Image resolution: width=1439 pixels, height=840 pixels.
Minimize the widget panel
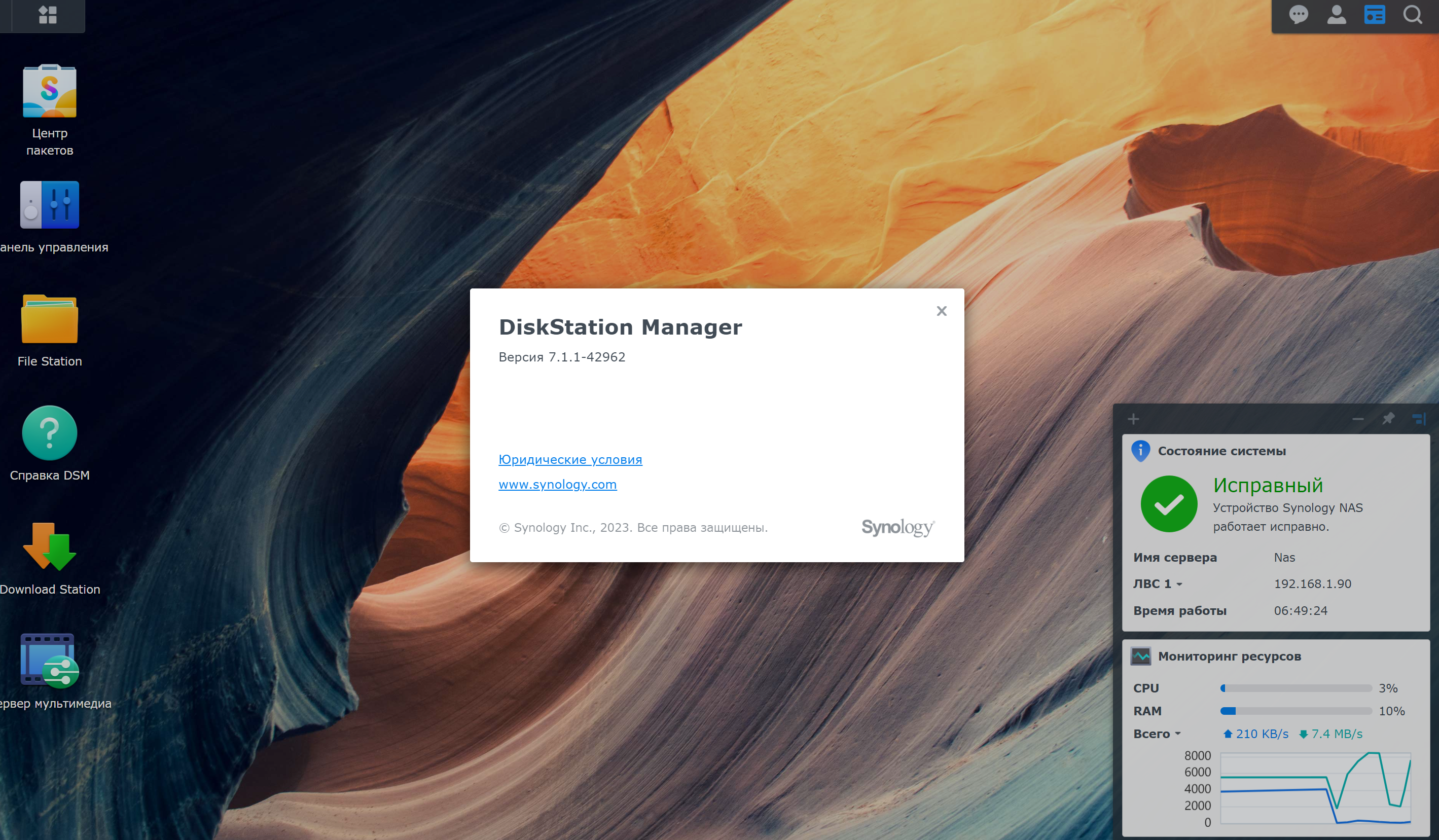[1358, 419]
